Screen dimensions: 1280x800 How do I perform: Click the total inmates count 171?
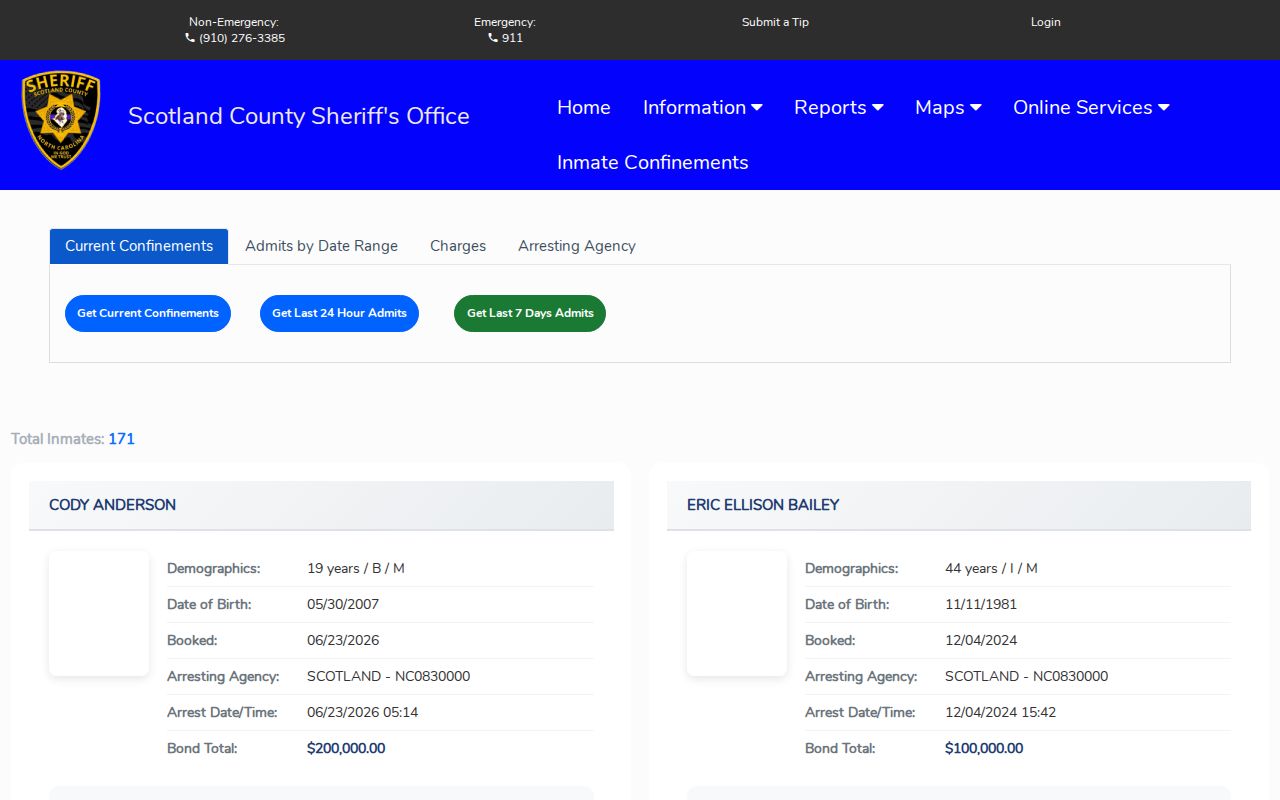tap(121, 439)
